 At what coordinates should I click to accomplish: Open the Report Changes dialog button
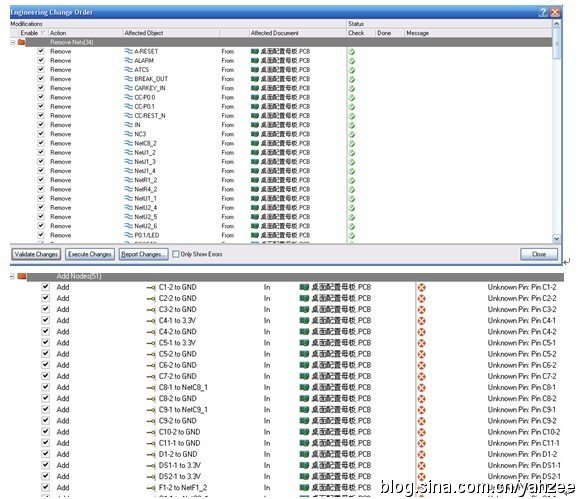(143, 254)
